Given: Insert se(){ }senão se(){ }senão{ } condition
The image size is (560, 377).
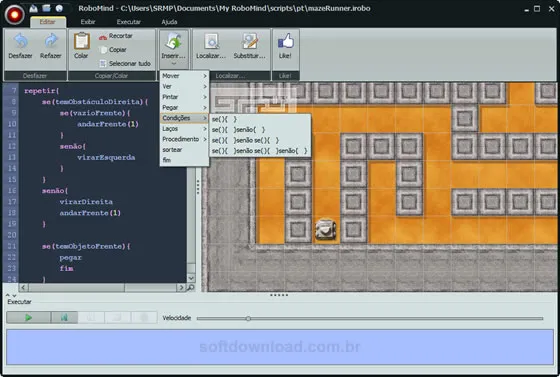Looking at the screenshot, I should point(260,151).
